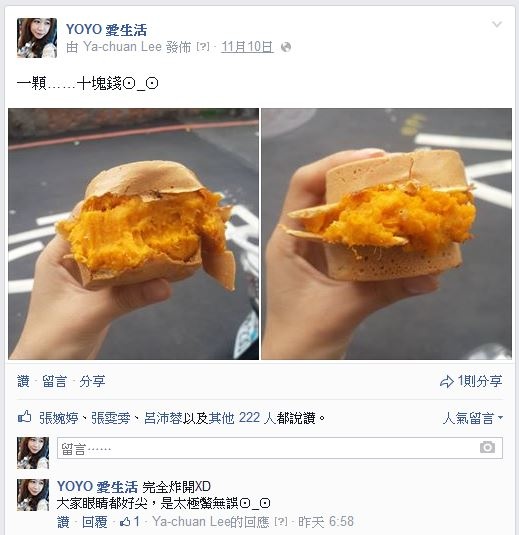Open the YOYO 愛生活 page name in the header
This screenshot has height=535, width=519.
(106, 30)
